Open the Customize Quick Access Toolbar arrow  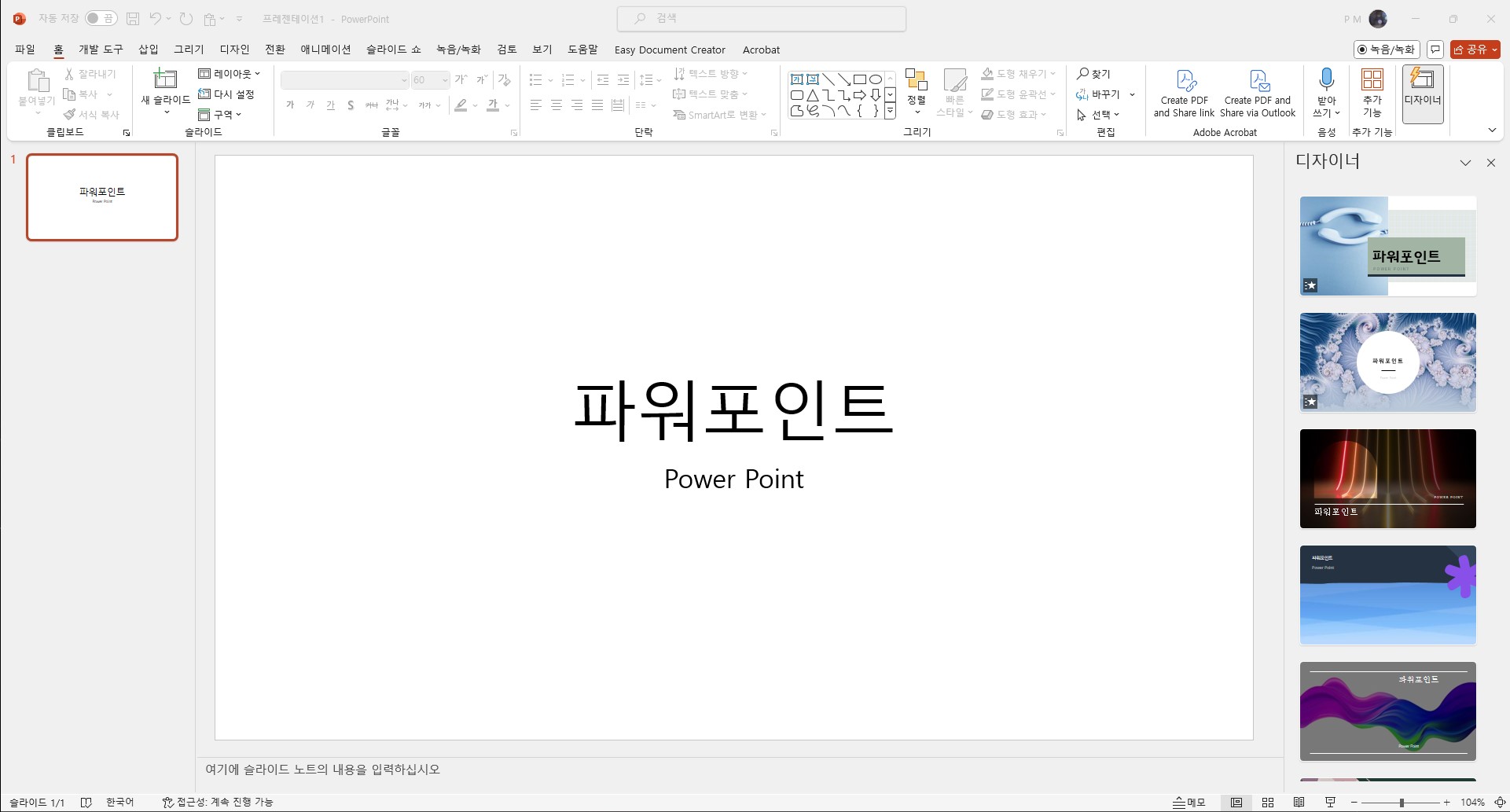point(240,18)
